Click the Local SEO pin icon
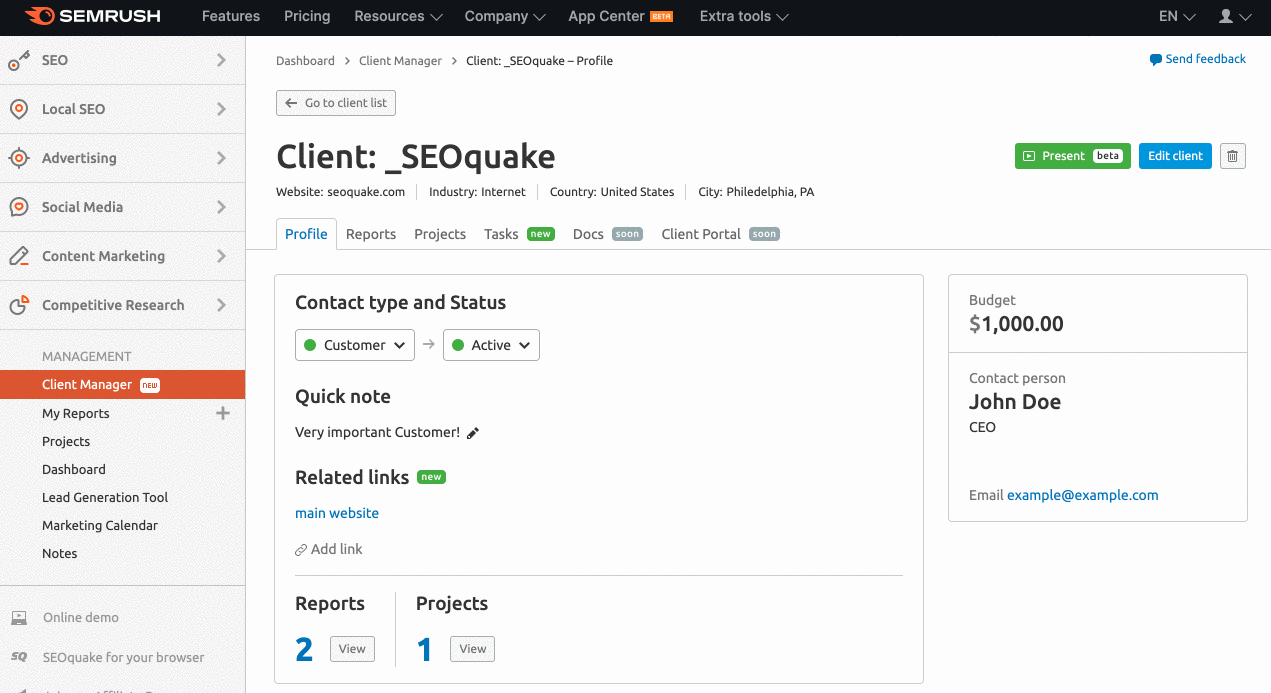 pos(19,109)
